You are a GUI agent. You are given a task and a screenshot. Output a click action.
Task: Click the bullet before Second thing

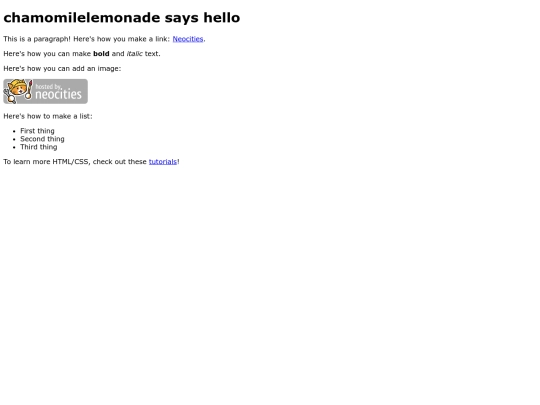coord(14,139)
